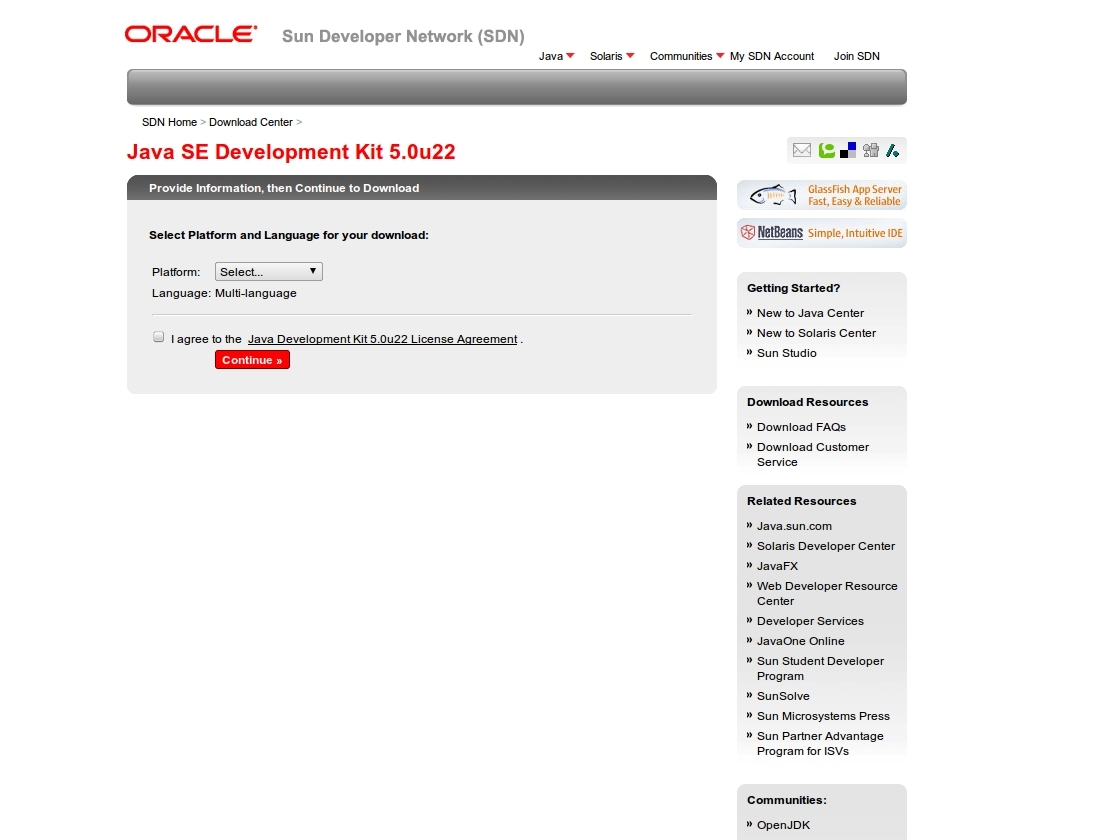This screenshot has width=1120, height=840.
Task: Bookmark the page on del.icio.us
Action: 847,150
